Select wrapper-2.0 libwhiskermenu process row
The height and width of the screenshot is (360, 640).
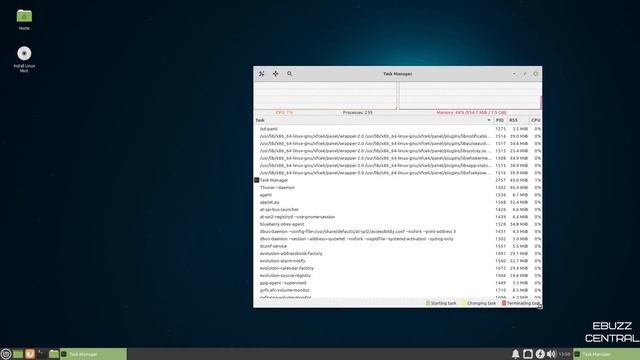click(398, 158)
